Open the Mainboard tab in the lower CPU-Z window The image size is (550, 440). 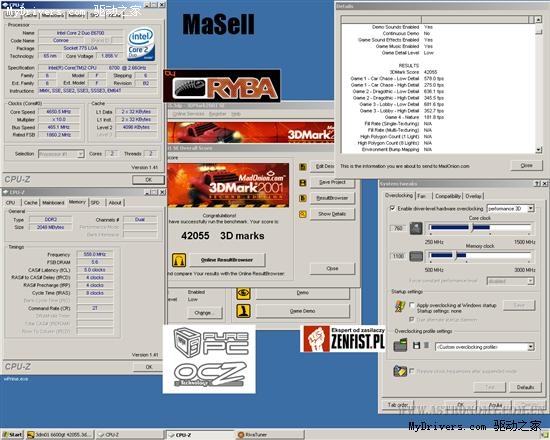(x=53, y=203)
